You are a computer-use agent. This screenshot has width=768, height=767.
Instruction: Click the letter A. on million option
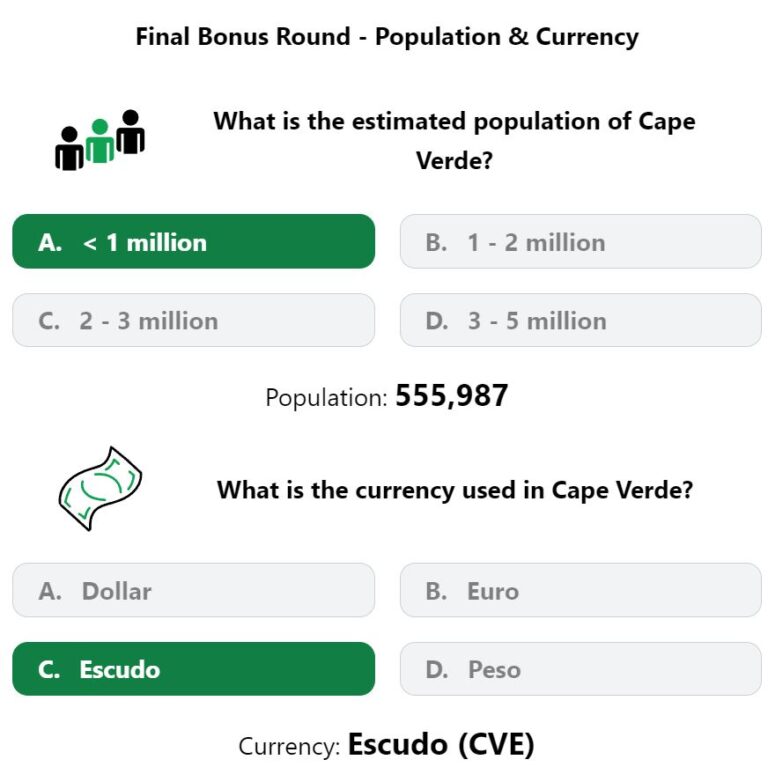[50, 242]
